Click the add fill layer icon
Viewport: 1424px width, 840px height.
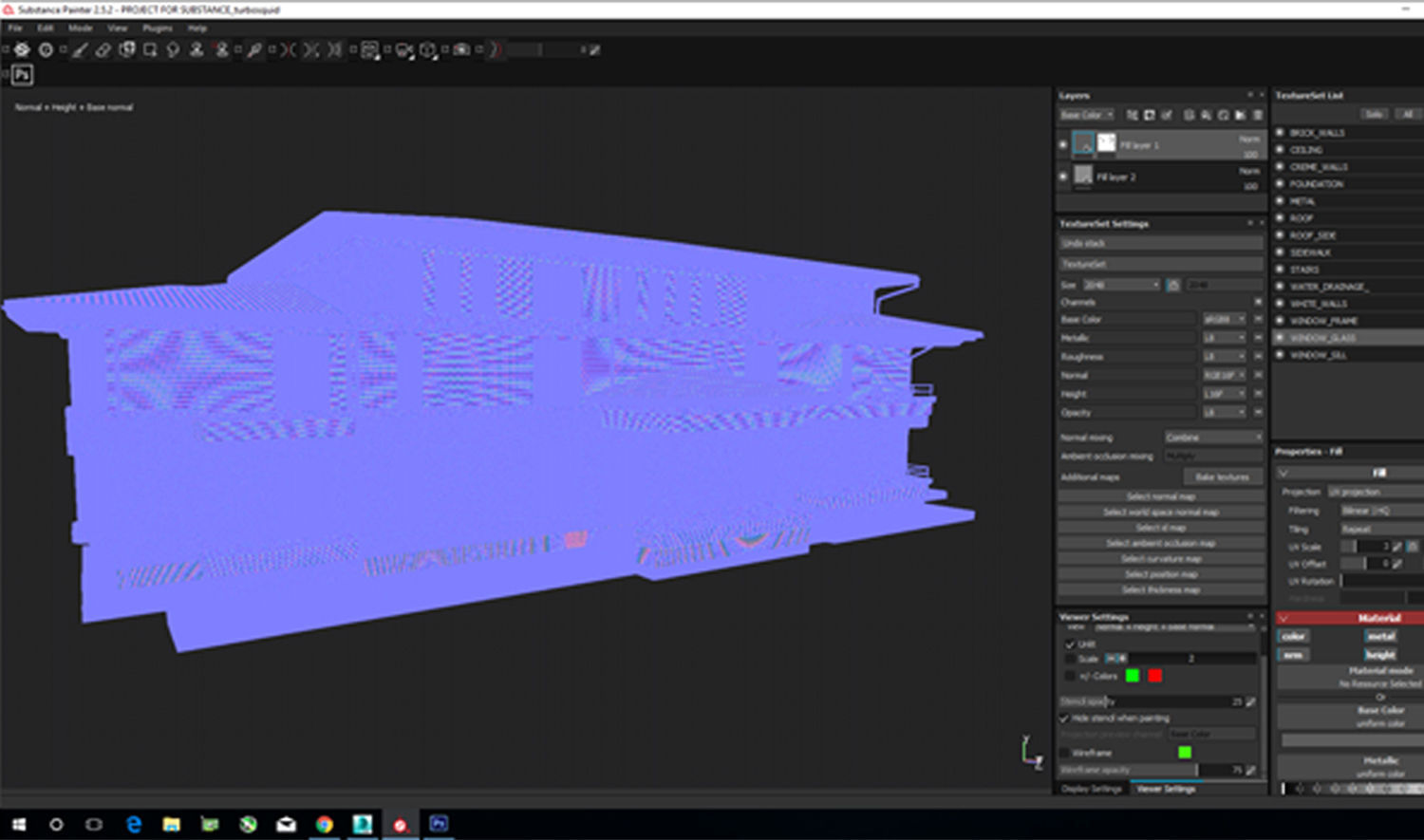point(1206,115)
